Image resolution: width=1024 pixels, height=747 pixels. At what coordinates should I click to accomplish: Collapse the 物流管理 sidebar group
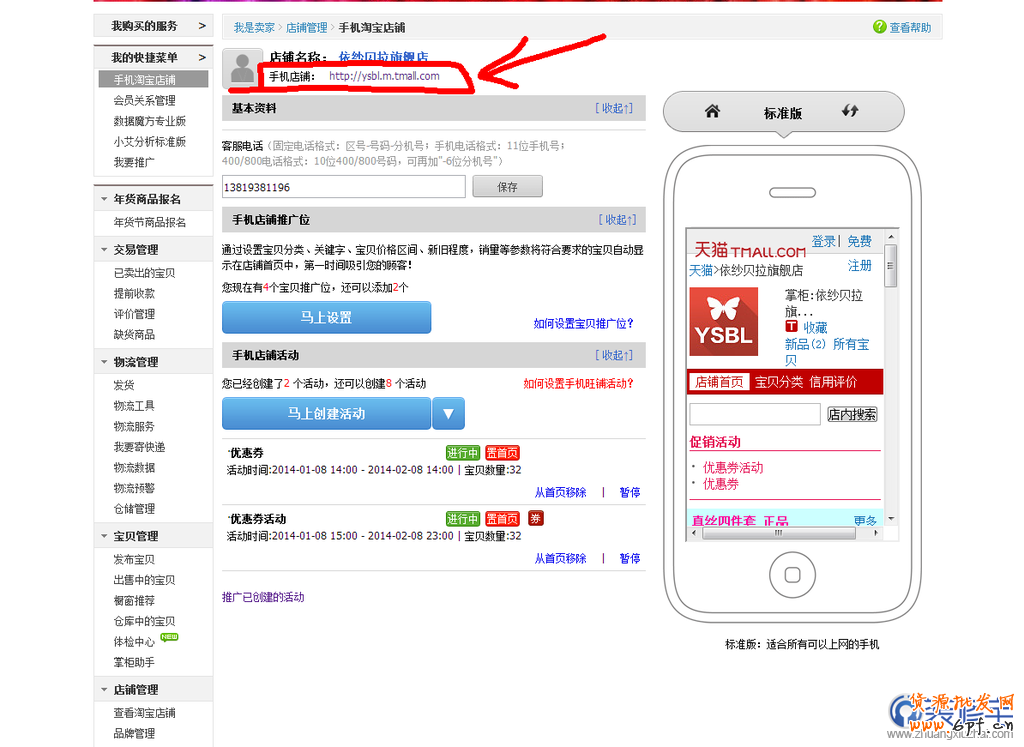[x=104, y=362]
